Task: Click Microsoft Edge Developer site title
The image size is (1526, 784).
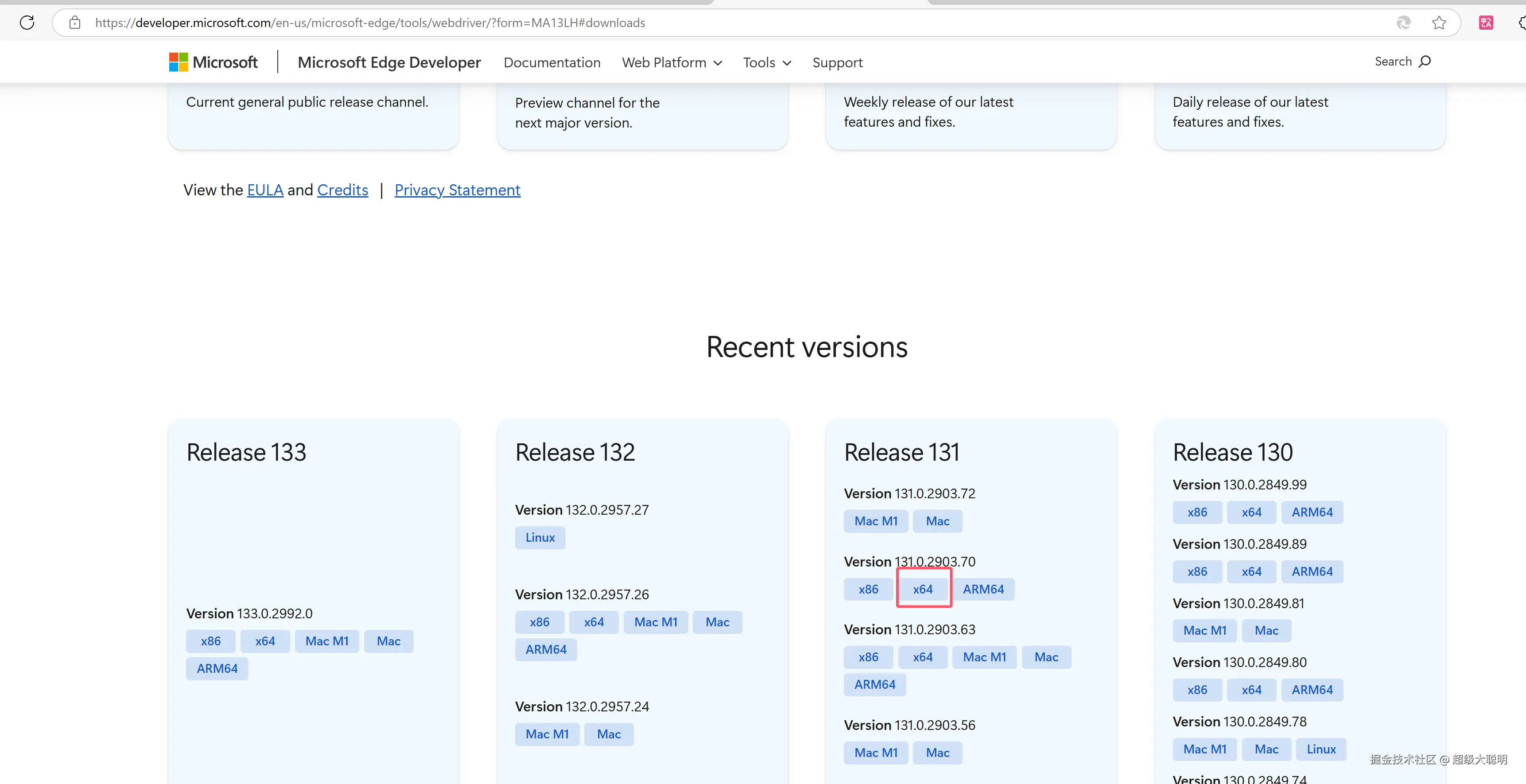Action: click(x=388, y=62)
